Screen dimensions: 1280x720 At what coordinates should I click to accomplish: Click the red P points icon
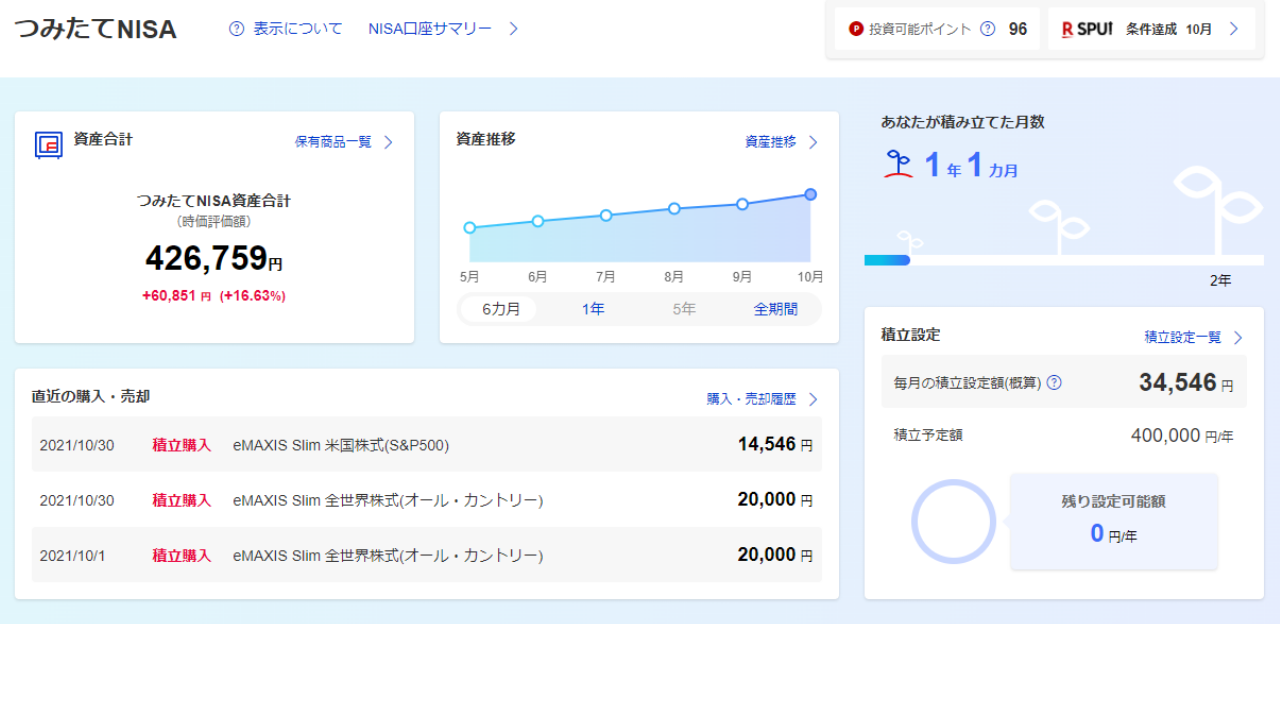coord(856,29)
